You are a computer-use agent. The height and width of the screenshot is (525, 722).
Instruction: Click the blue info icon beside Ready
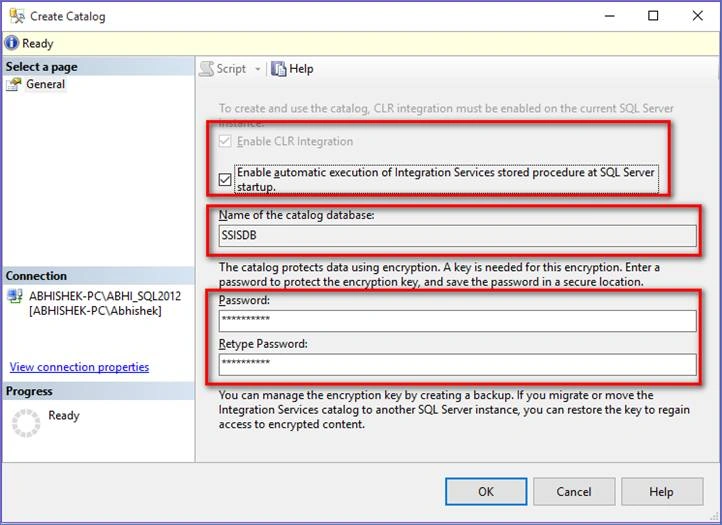tap(12, 43)
